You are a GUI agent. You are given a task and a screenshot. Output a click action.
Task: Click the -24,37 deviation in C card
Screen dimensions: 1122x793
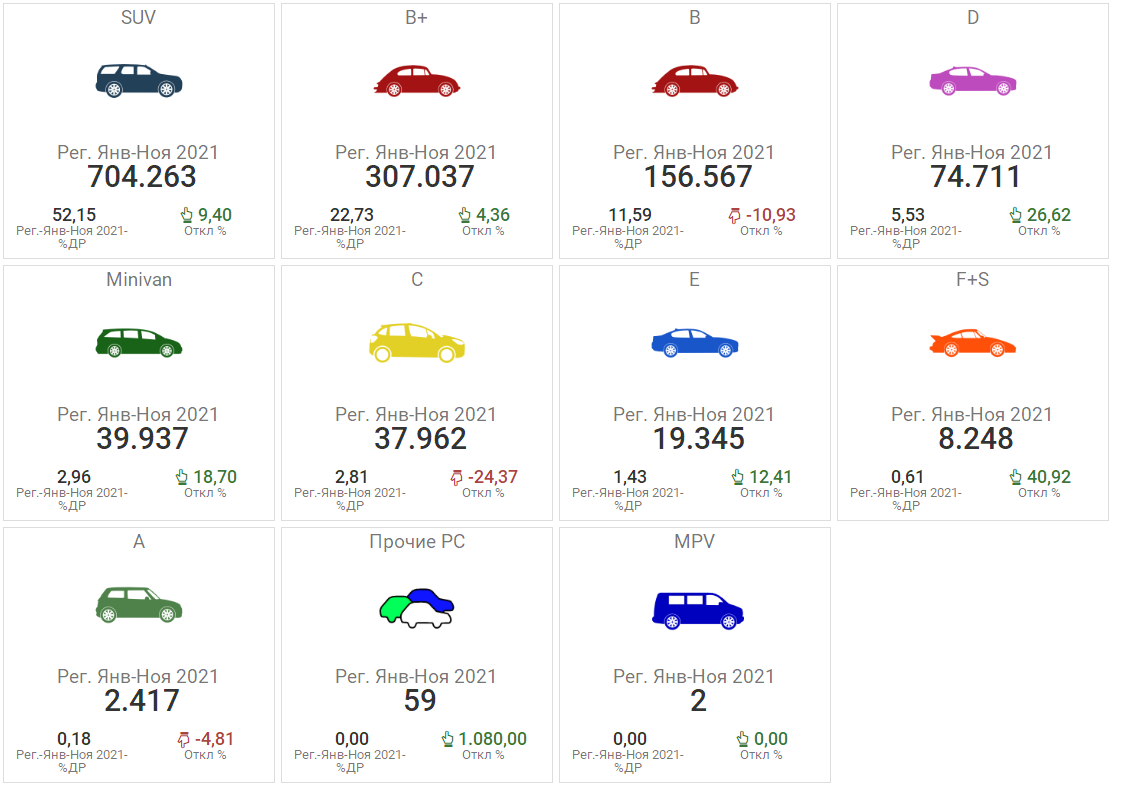coord(492,477)
